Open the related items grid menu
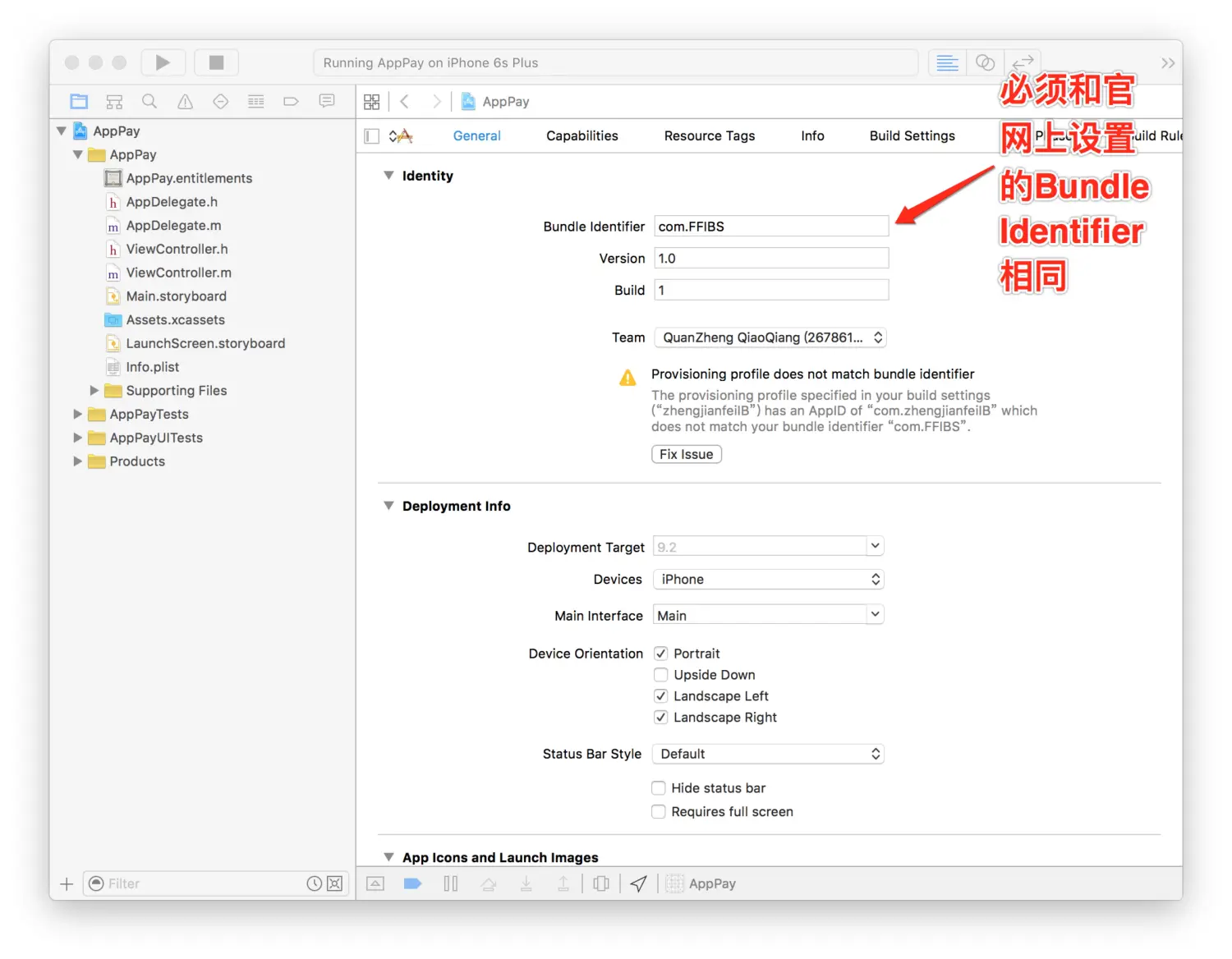 (372, 102)
